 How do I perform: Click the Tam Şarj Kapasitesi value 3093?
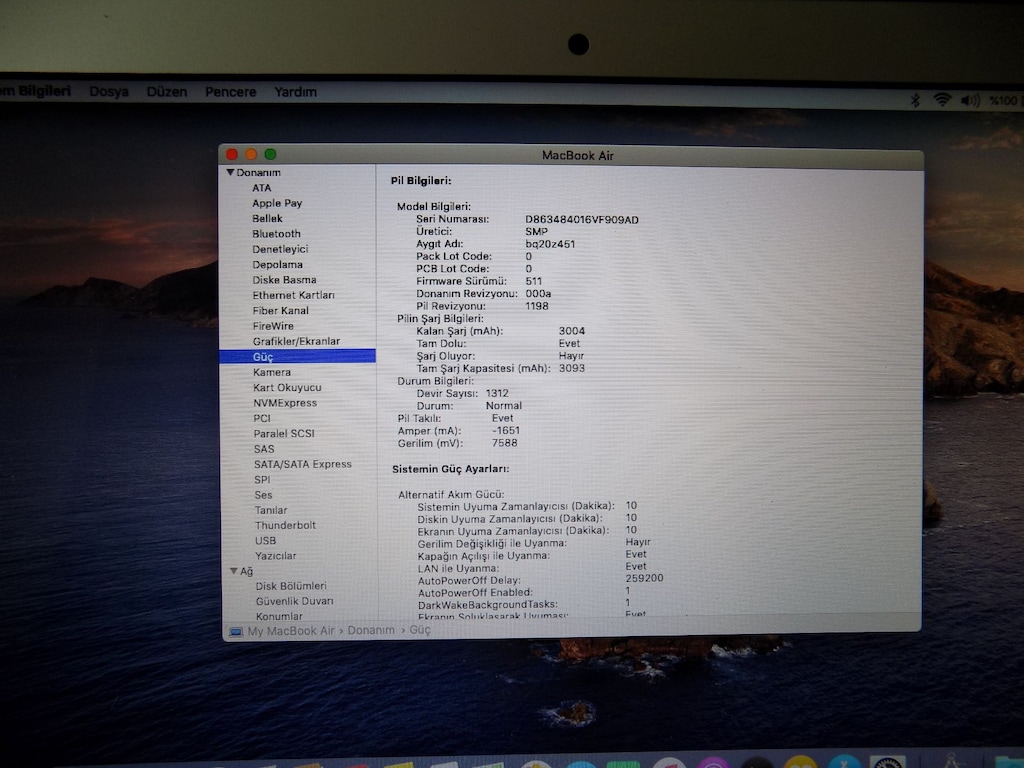pyautogui.click(x=572, y=368)
